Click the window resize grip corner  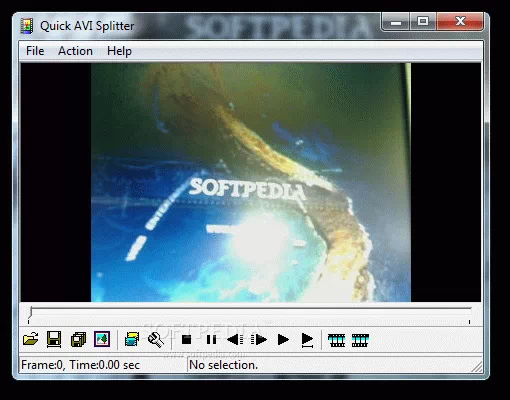click(477, 367)
